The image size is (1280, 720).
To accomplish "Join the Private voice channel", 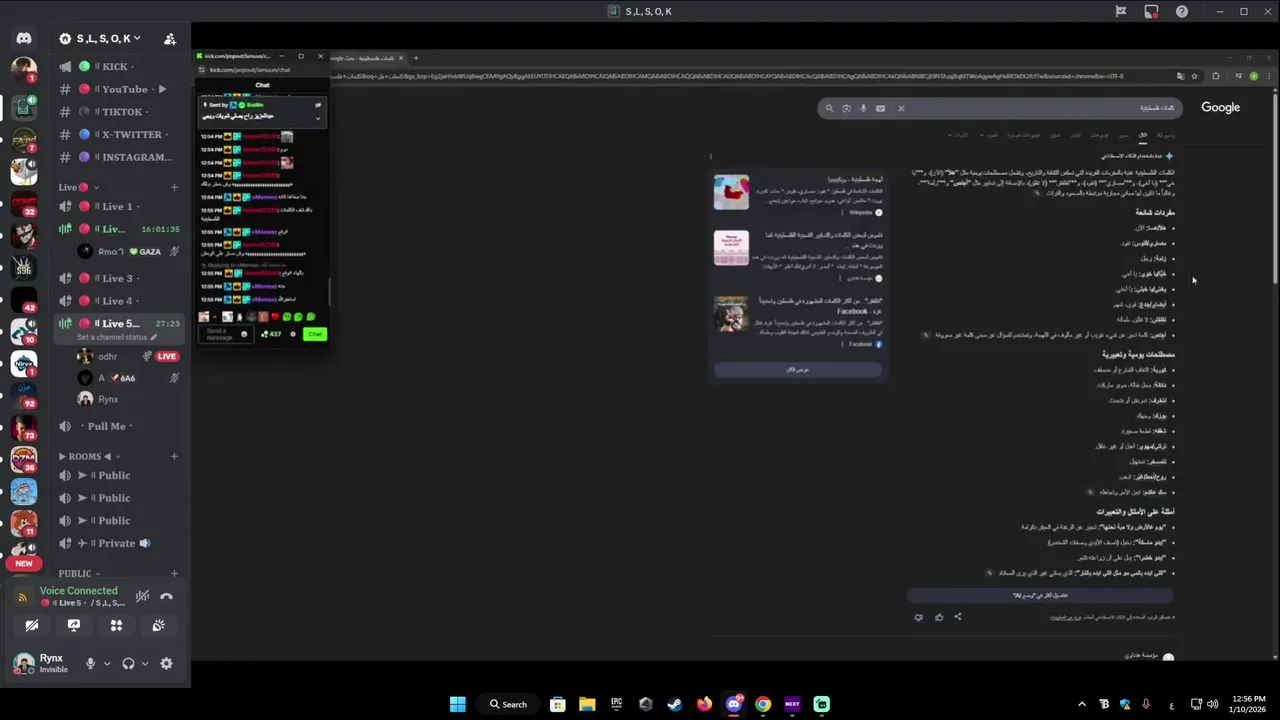I will (120, 543).
